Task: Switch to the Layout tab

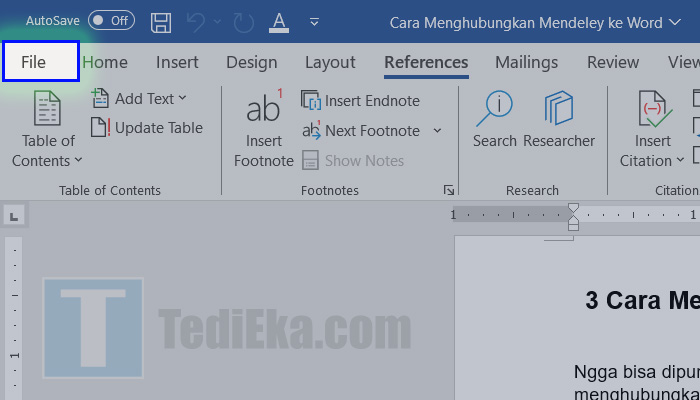Action: click(330, 62)
